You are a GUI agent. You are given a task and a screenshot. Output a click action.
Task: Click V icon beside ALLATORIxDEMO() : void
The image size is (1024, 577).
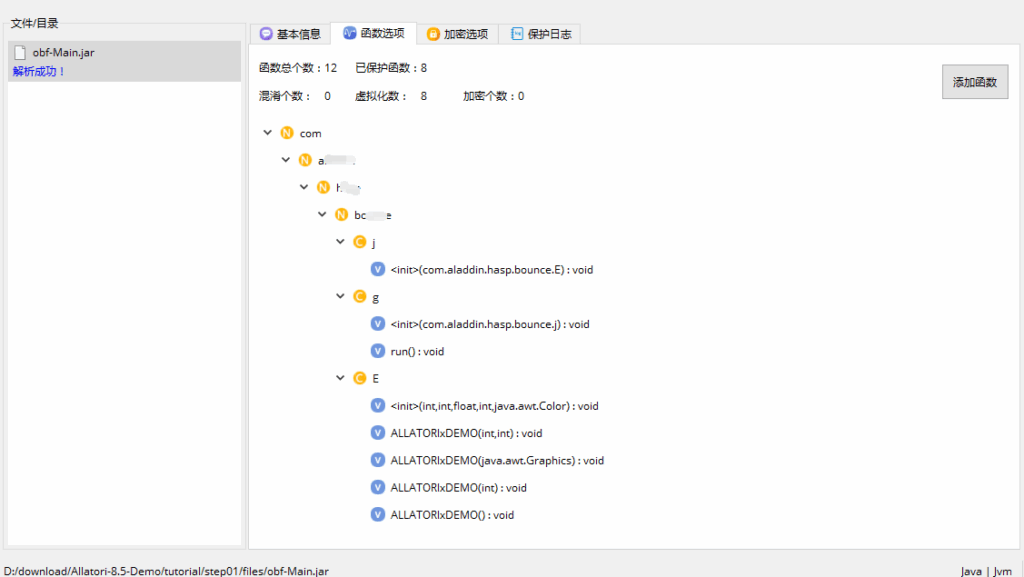pos(378,514)
